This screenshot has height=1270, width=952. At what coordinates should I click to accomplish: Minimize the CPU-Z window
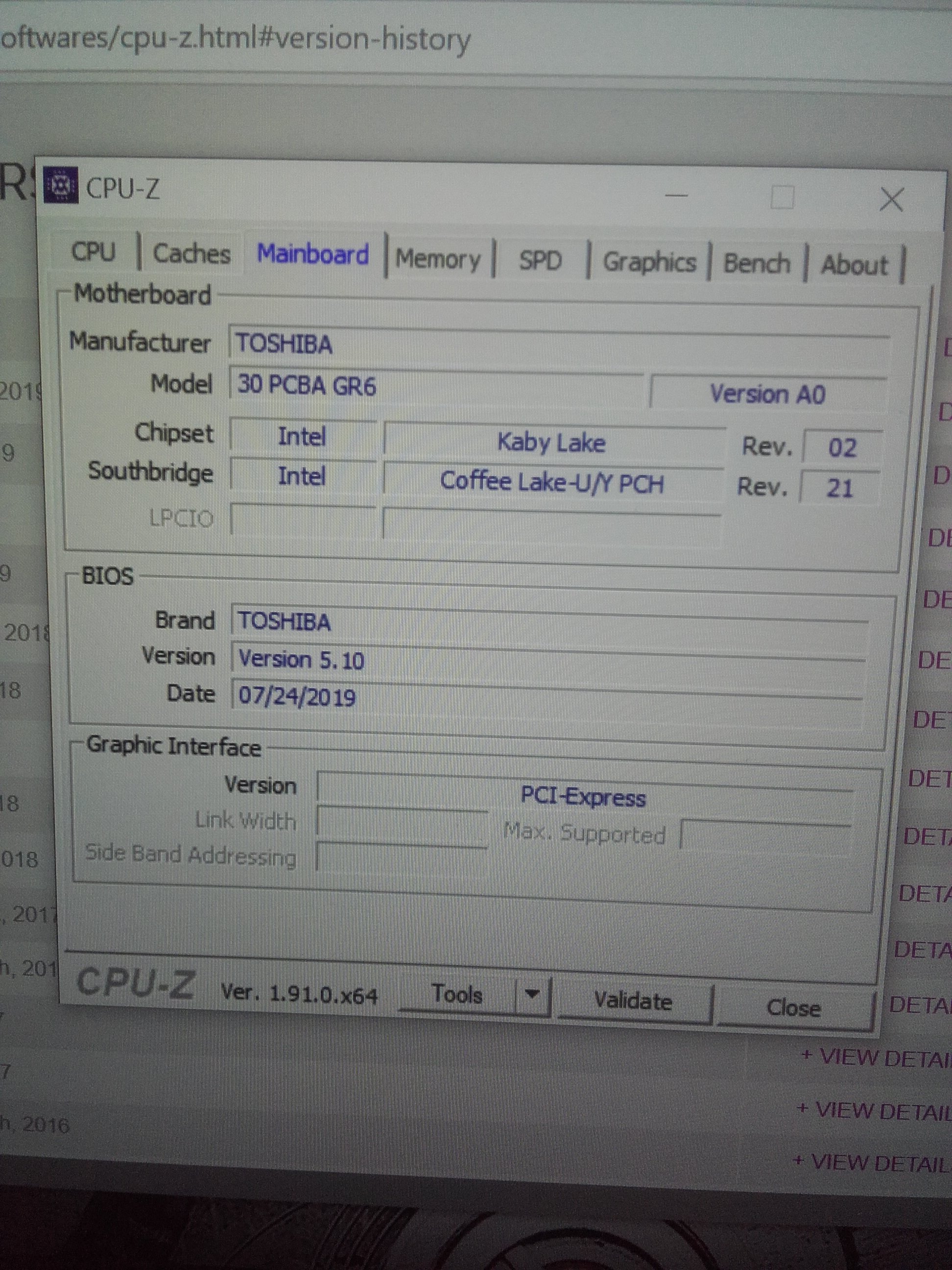point(677,195)
